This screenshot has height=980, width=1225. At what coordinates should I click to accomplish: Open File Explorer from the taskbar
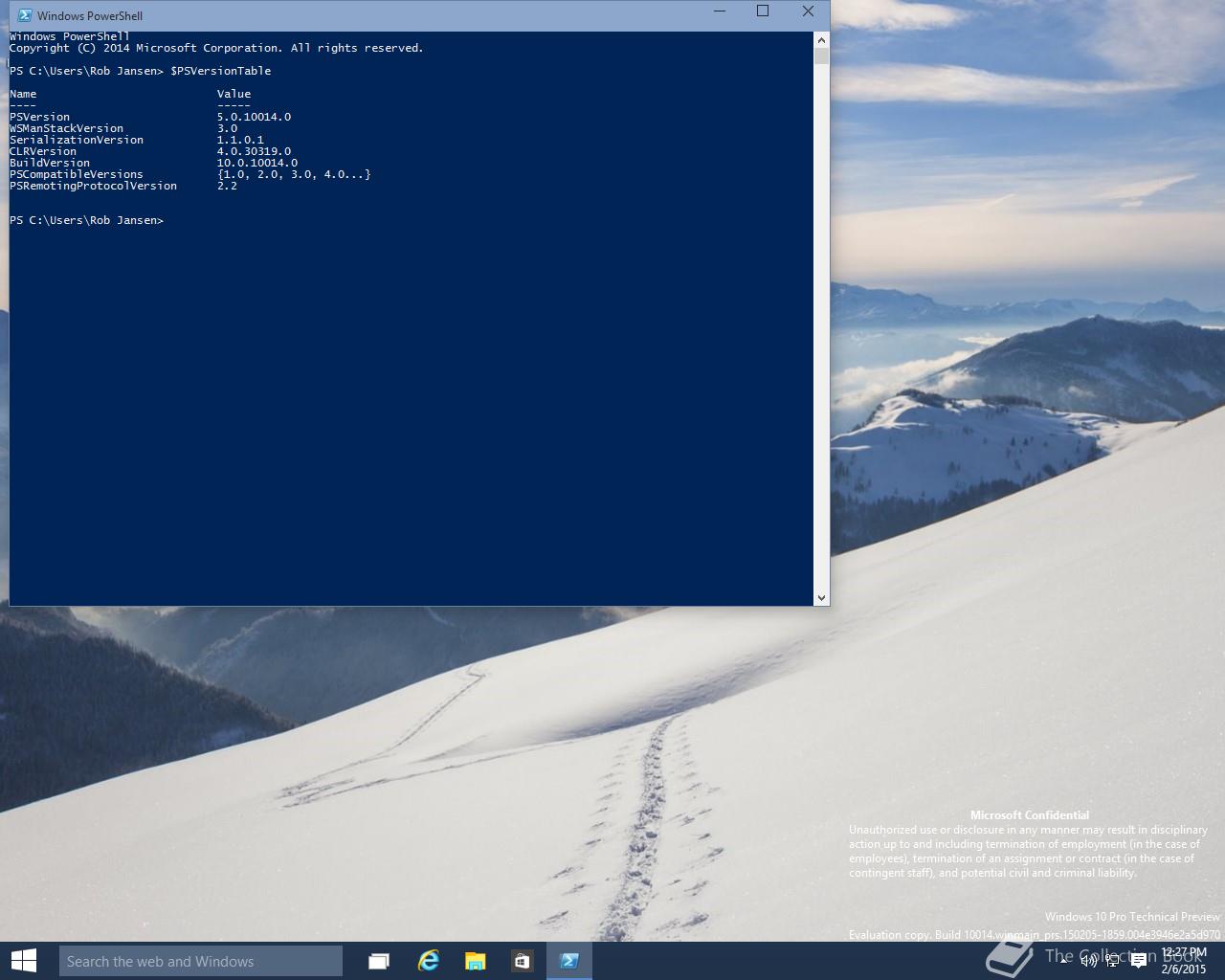475,961
